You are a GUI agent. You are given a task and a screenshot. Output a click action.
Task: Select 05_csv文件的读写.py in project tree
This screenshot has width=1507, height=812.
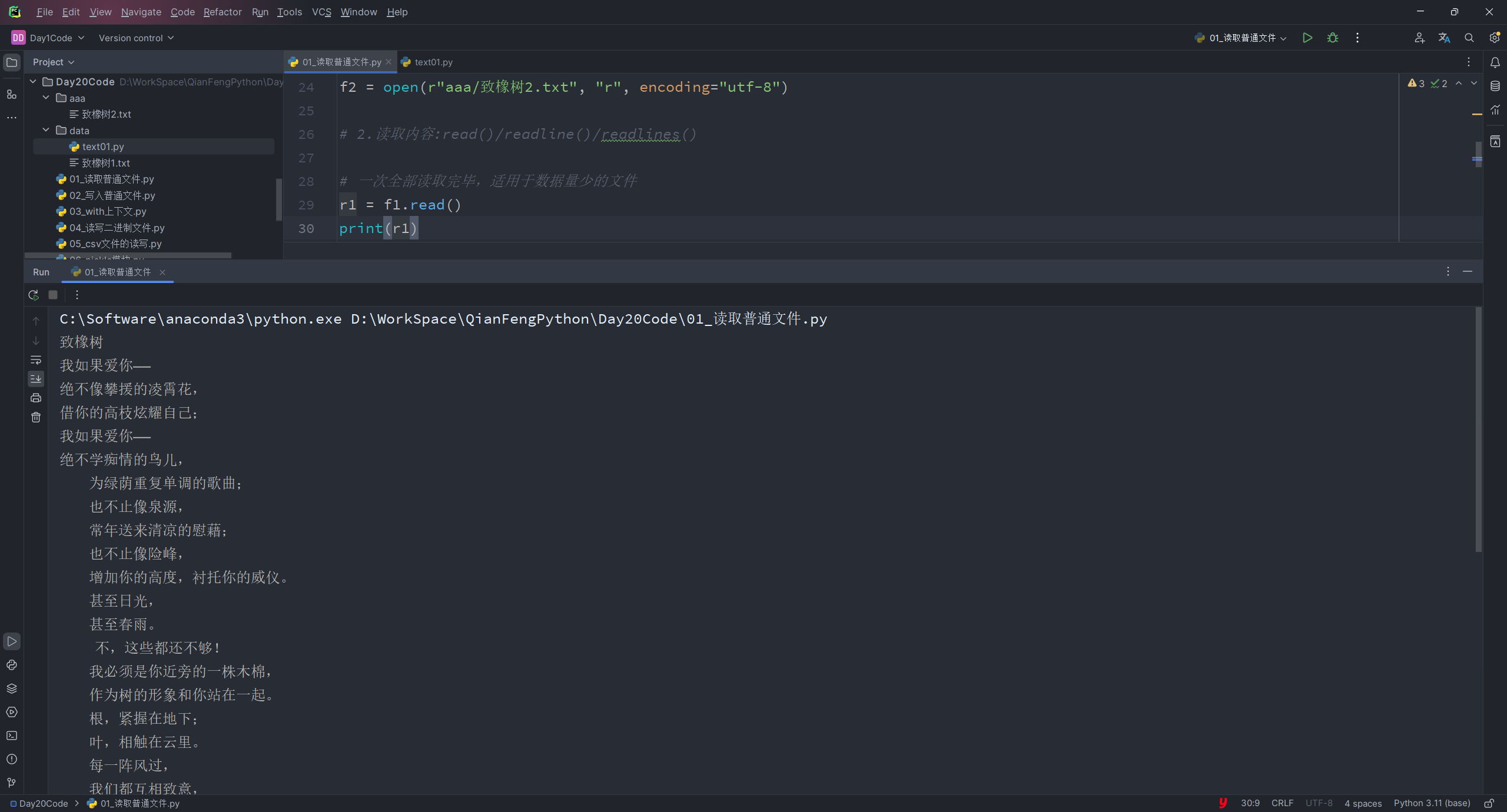115,244
